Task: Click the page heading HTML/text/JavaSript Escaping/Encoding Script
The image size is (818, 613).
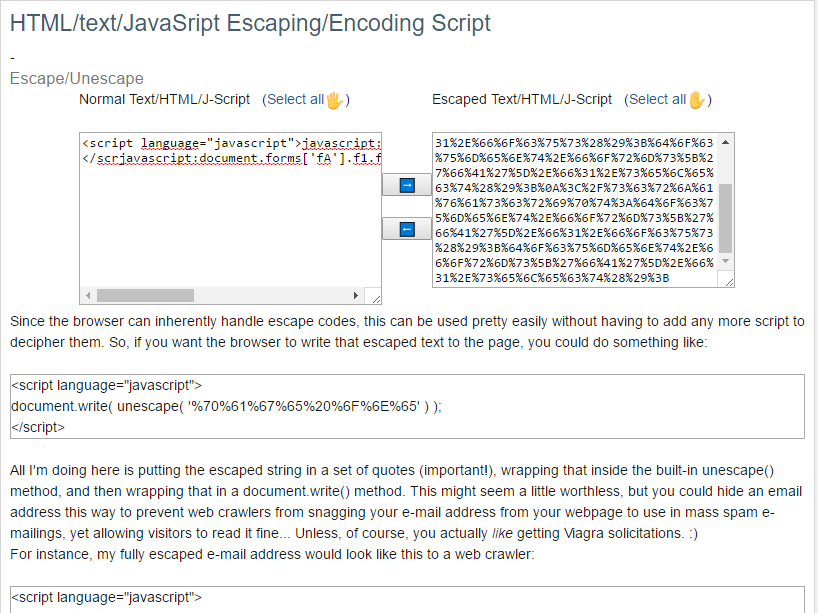Action: 250,23
